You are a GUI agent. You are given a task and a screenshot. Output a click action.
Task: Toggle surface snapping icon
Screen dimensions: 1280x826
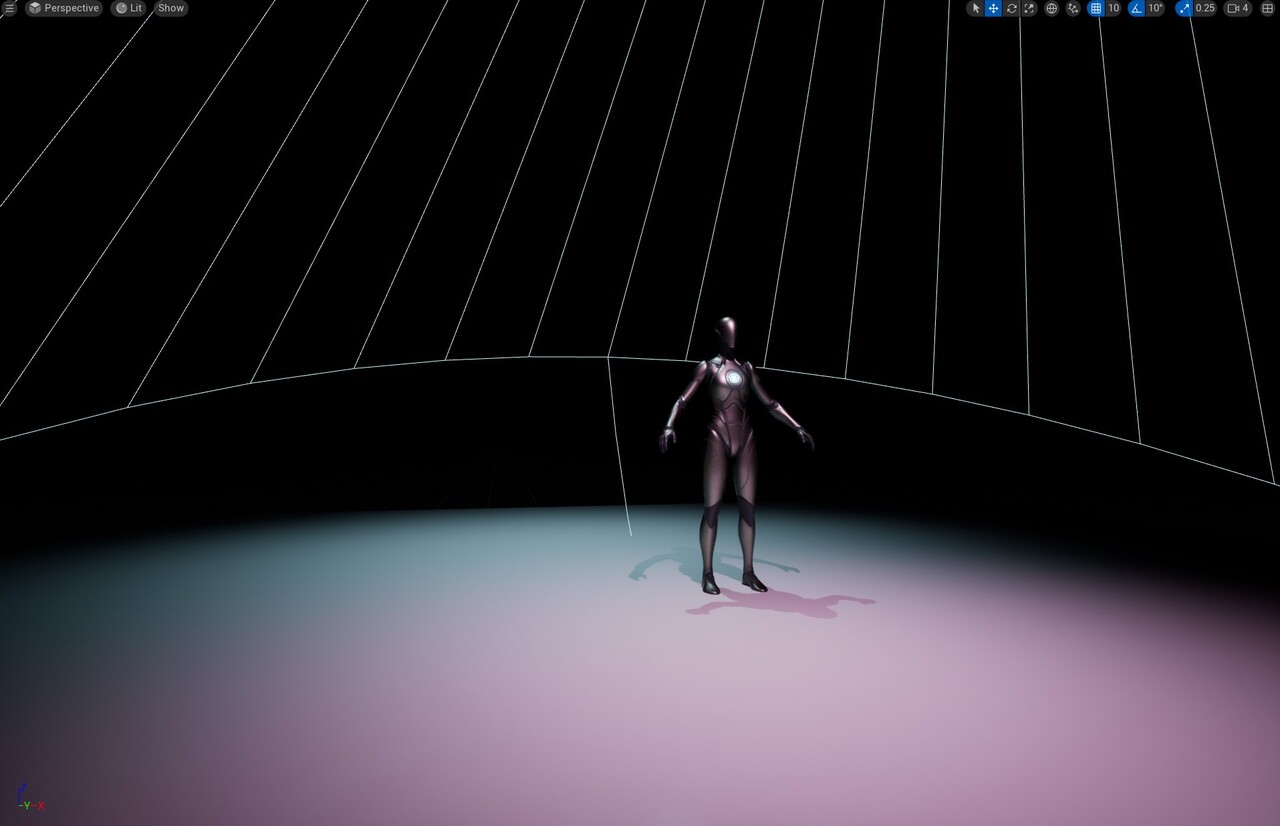[1073, 8]
